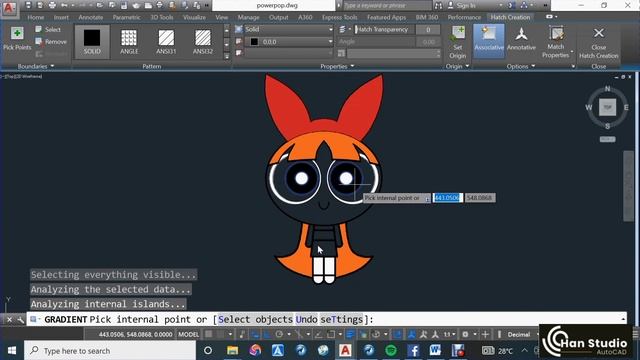The image size is (640, 360).
Task: Open the Annotate ribbon tab
Action: [x=91, y=17]
